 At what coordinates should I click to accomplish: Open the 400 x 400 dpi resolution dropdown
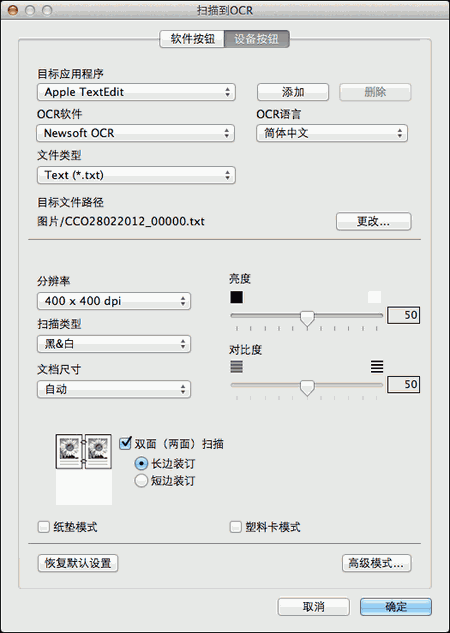(x=114, y=301)
